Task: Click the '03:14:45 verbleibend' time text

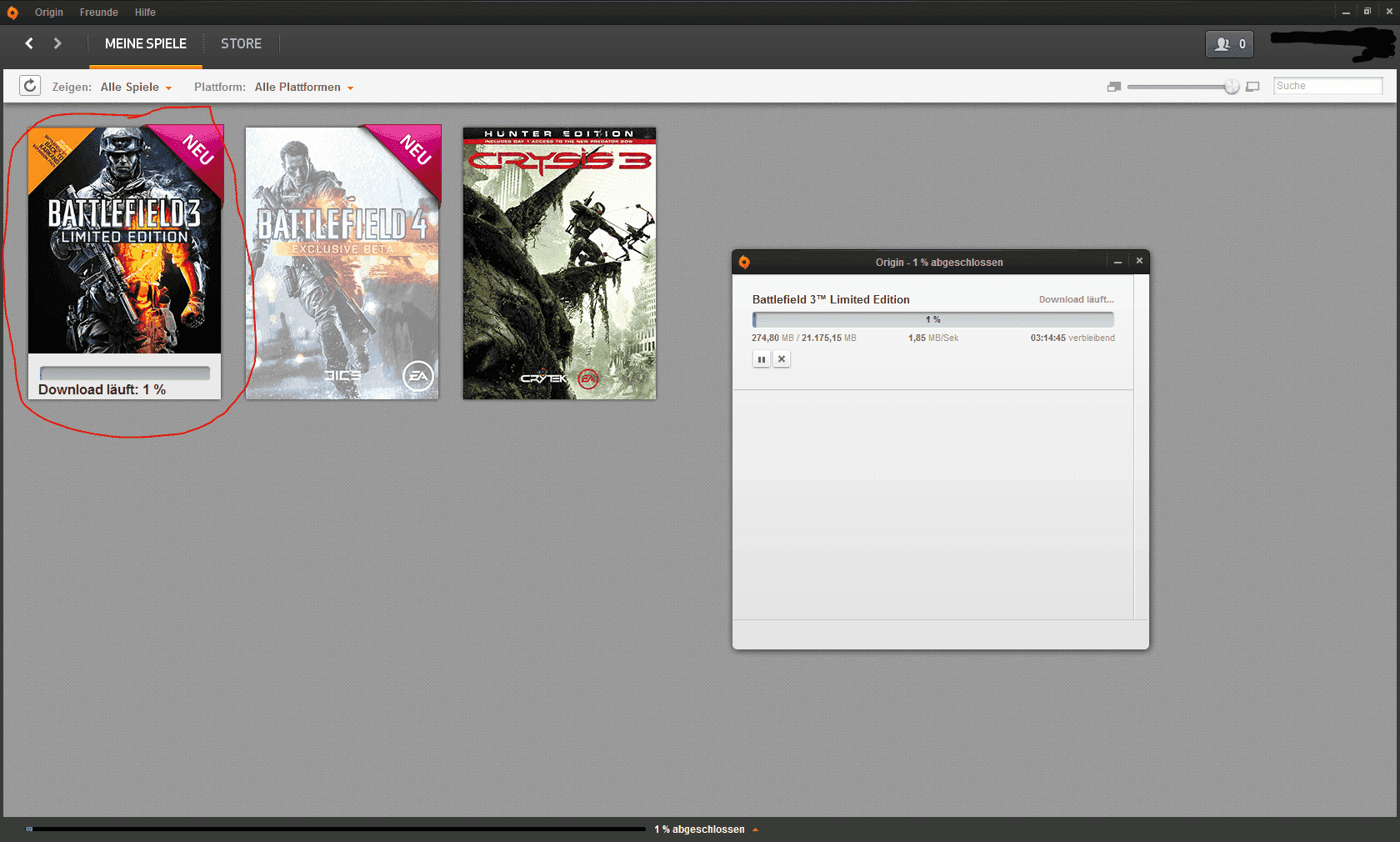Action: coord(1072,338)
